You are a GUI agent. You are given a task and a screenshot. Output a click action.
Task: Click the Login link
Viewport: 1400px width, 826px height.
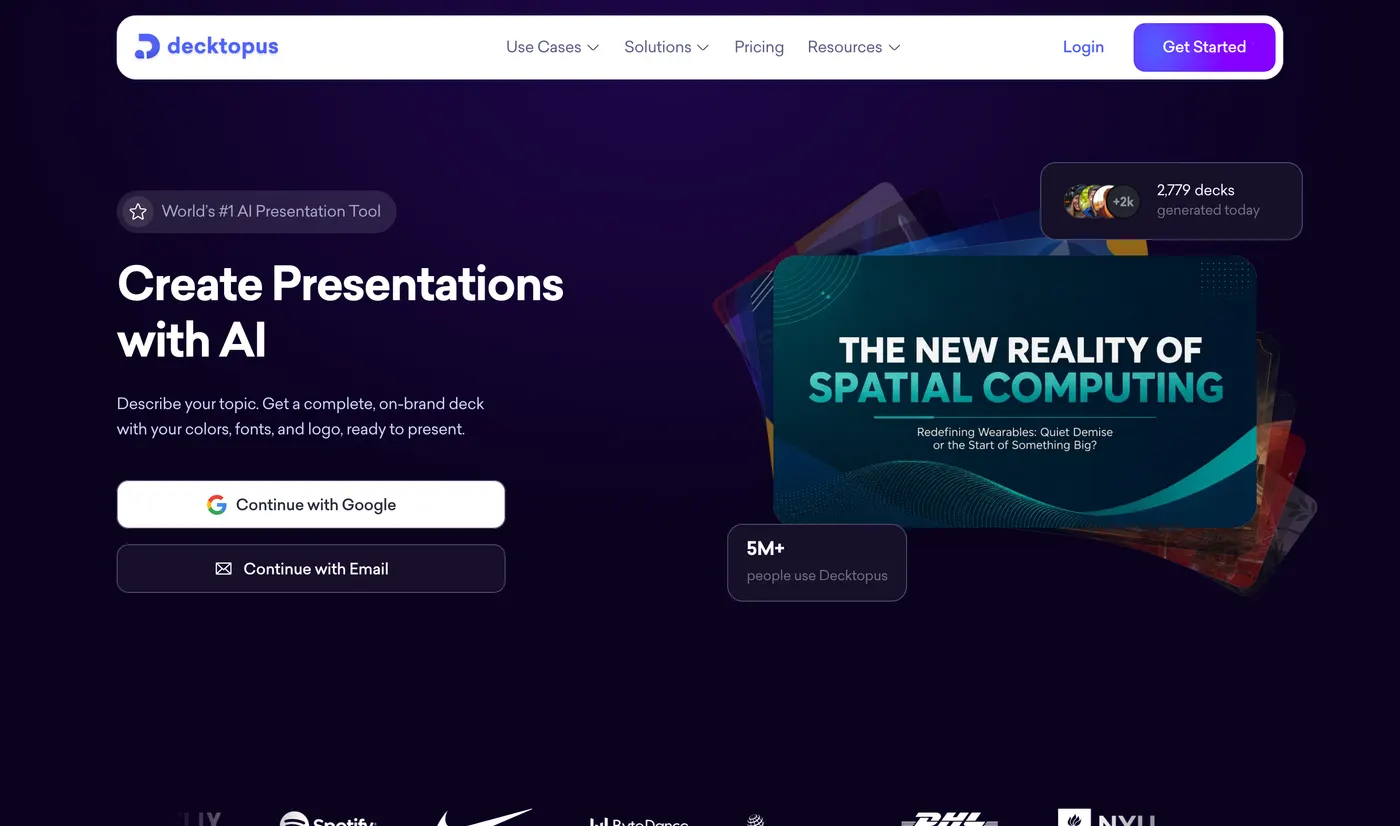(x=1083, y=47)
